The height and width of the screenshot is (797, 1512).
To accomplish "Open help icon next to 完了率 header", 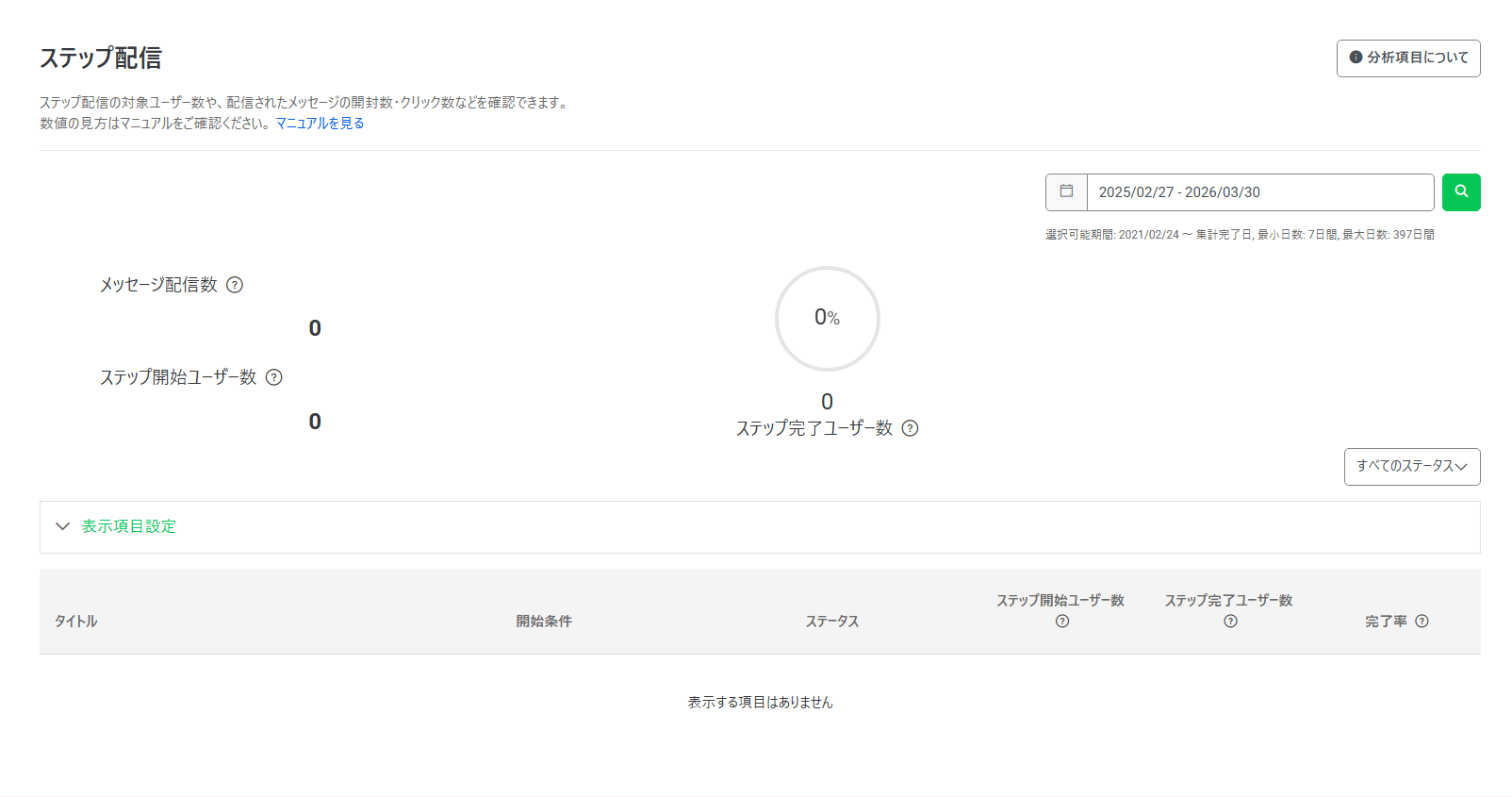I will click(1422, 621).
